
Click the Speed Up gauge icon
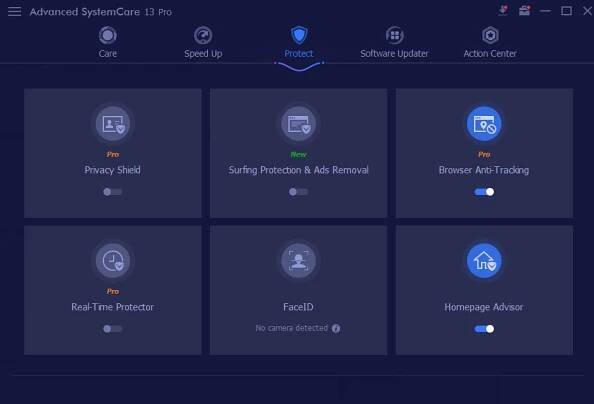(203, 35)
